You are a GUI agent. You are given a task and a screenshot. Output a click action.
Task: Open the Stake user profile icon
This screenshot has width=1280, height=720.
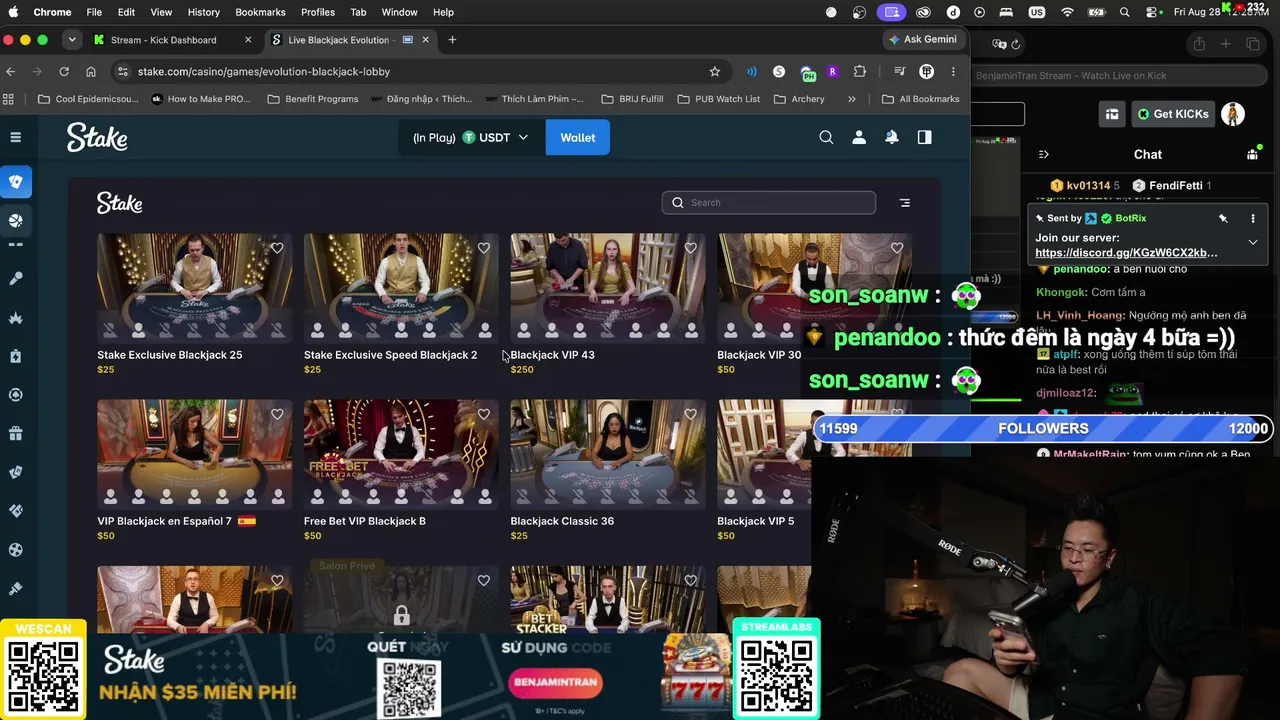click(859, 138)
